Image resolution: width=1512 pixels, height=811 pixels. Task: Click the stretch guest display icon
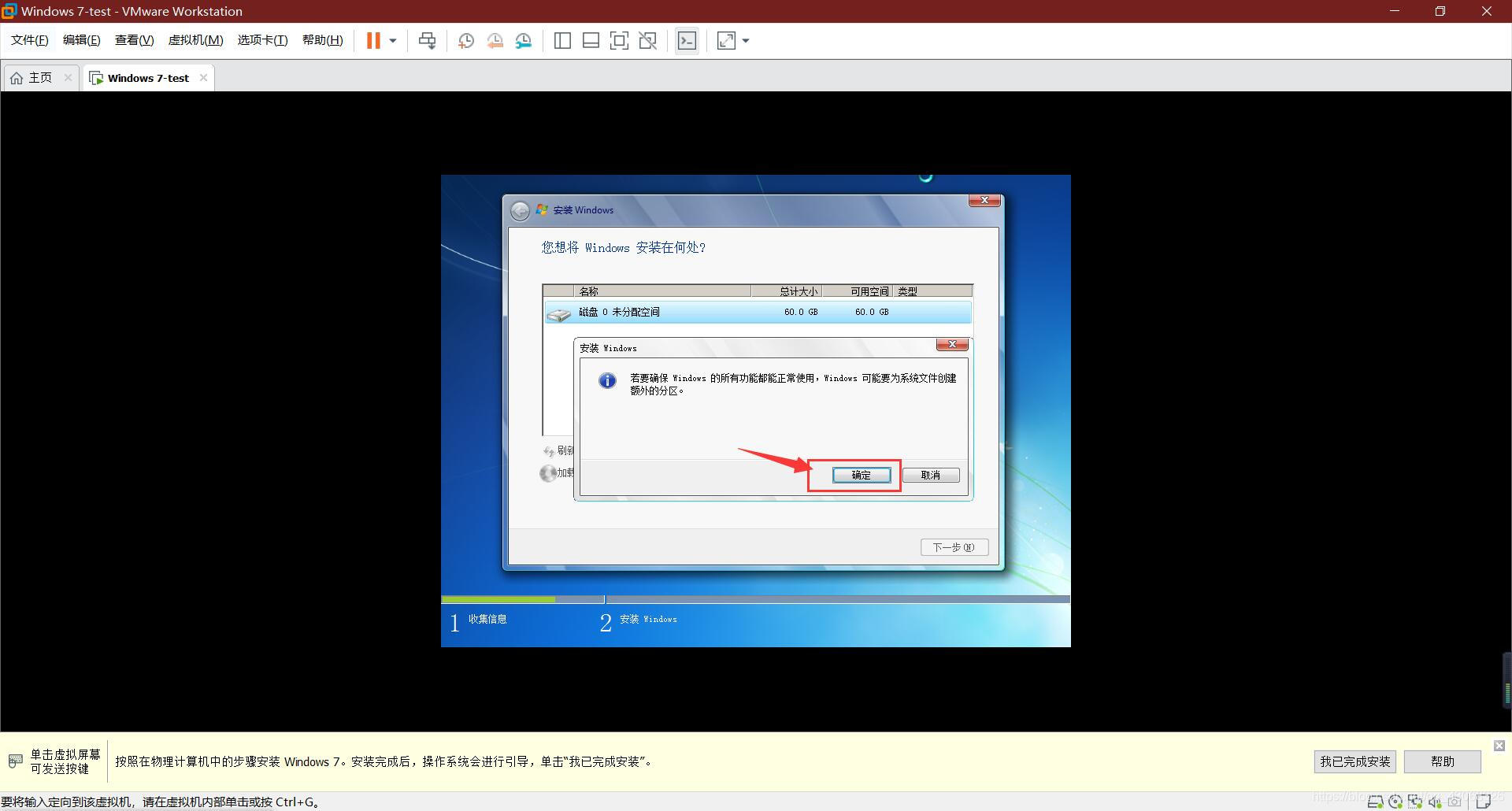click(x=726, y=41)
